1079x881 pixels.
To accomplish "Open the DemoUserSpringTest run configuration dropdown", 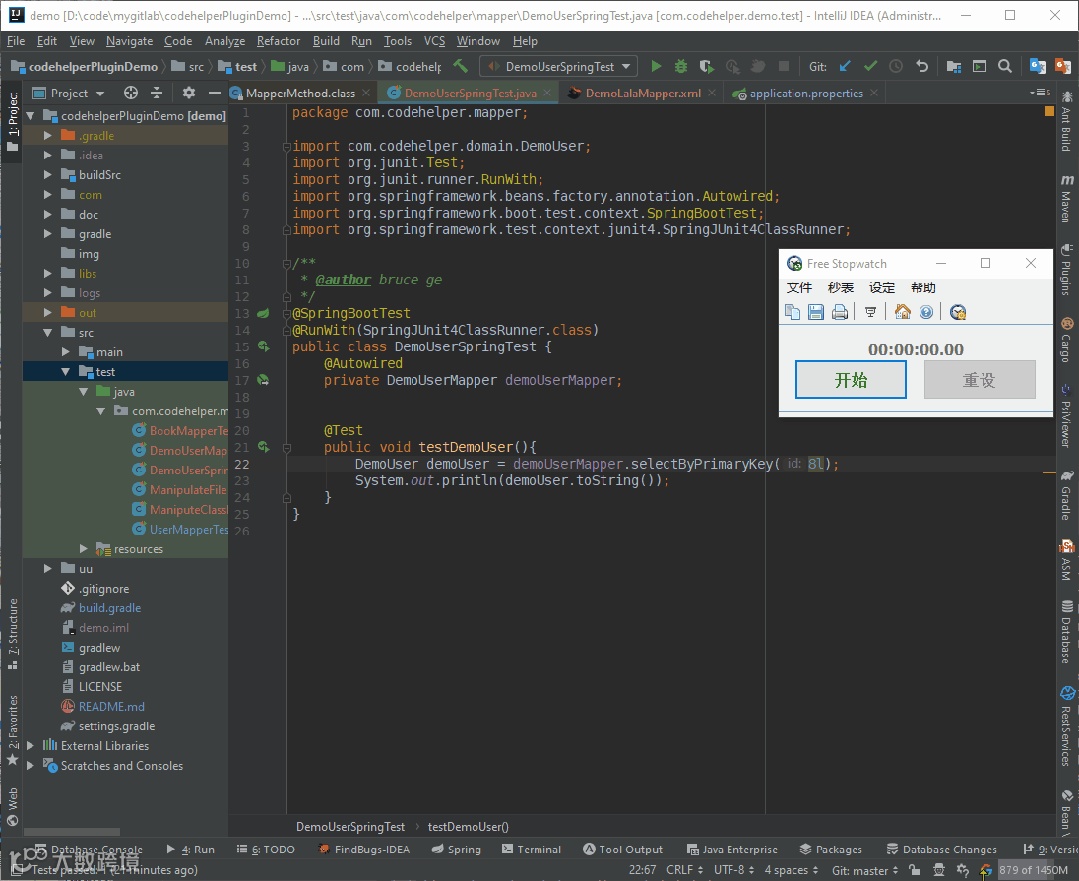I will (558, 67).
